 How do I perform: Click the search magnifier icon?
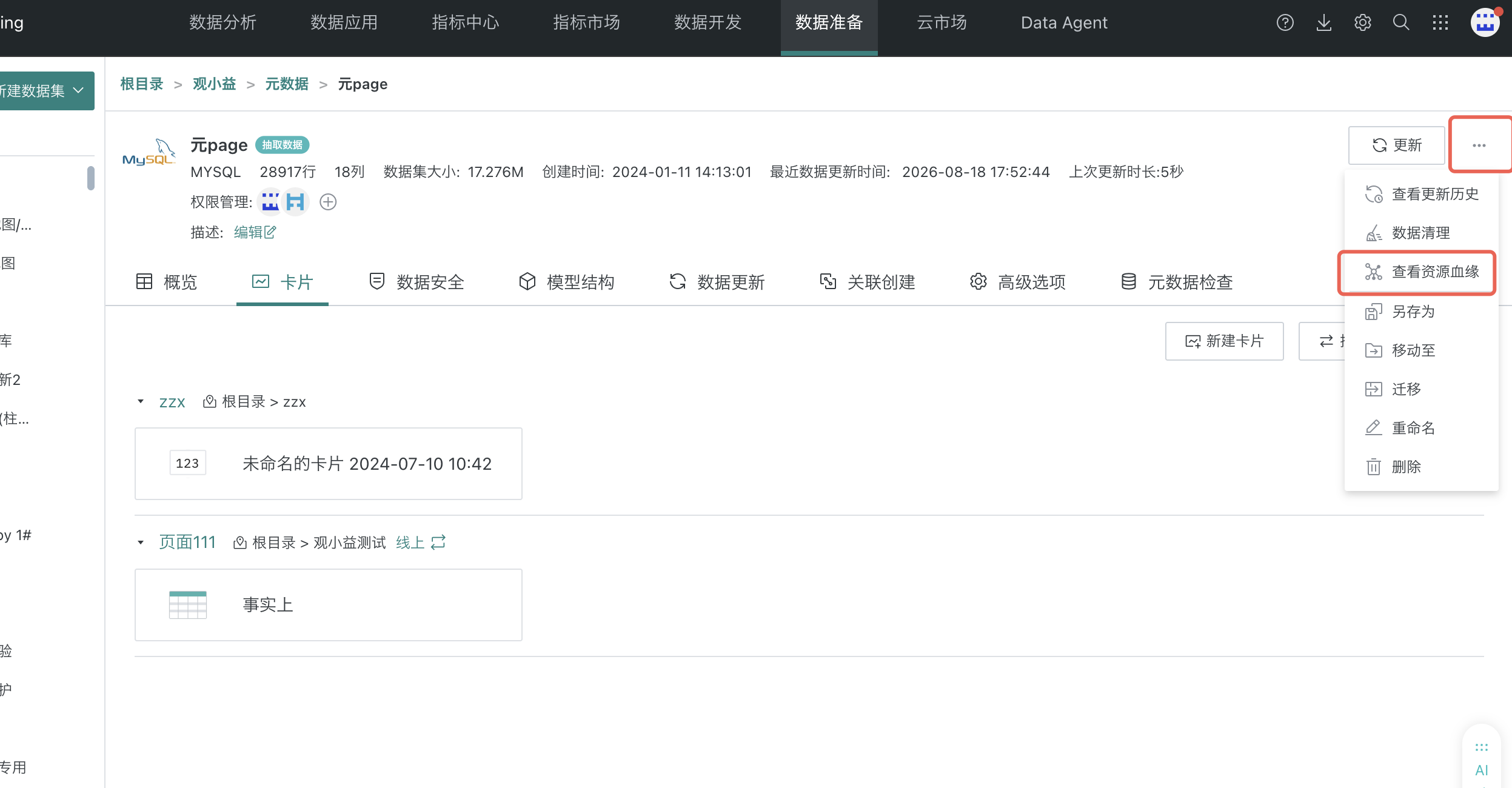[1401, 23]
